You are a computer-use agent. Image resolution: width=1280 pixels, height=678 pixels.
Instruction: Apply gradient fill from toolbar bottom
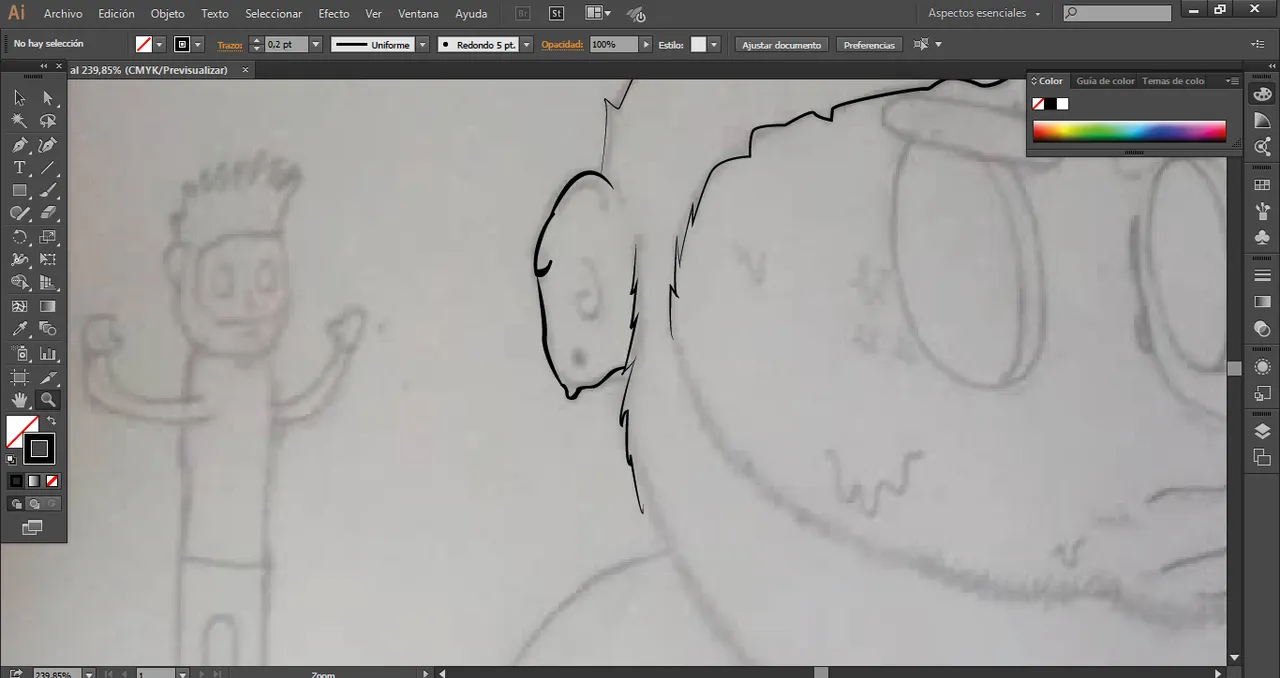pos(34,481)
